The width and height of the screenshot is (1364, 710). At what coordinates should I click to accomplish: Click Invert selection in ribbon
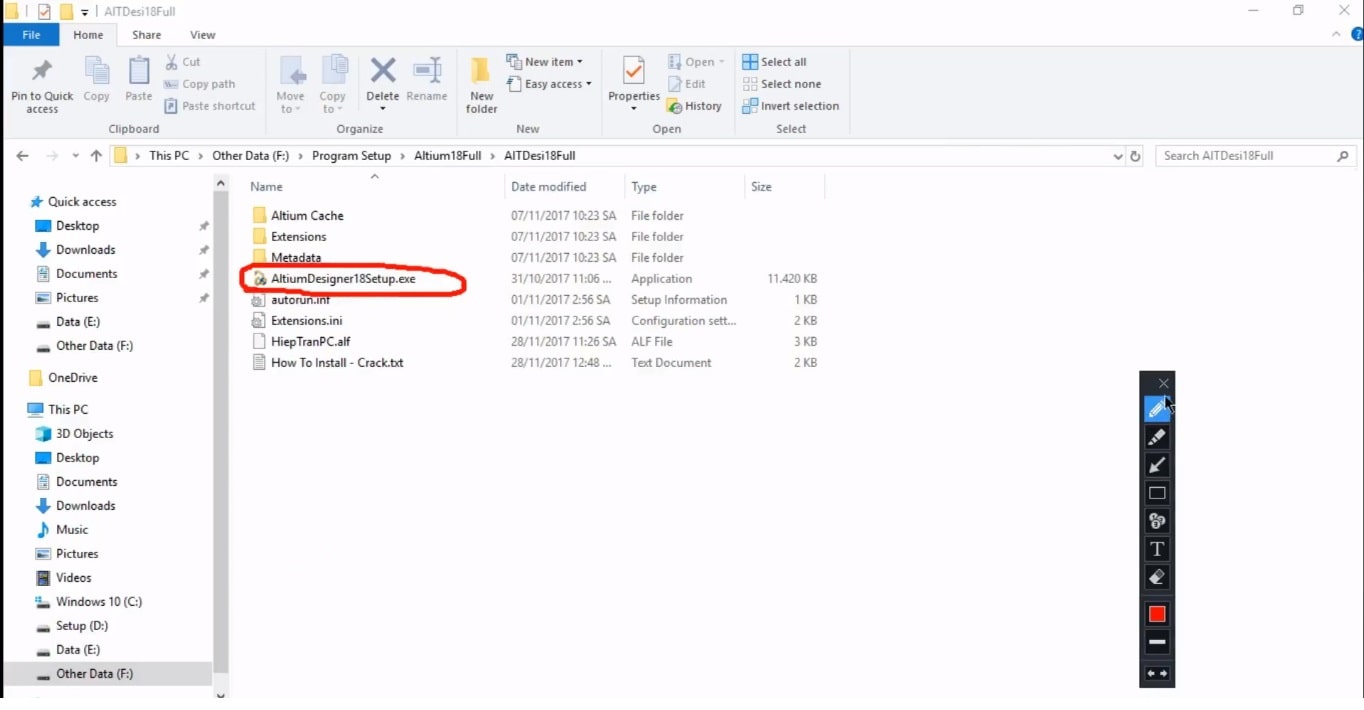click(x=791, y=106)
